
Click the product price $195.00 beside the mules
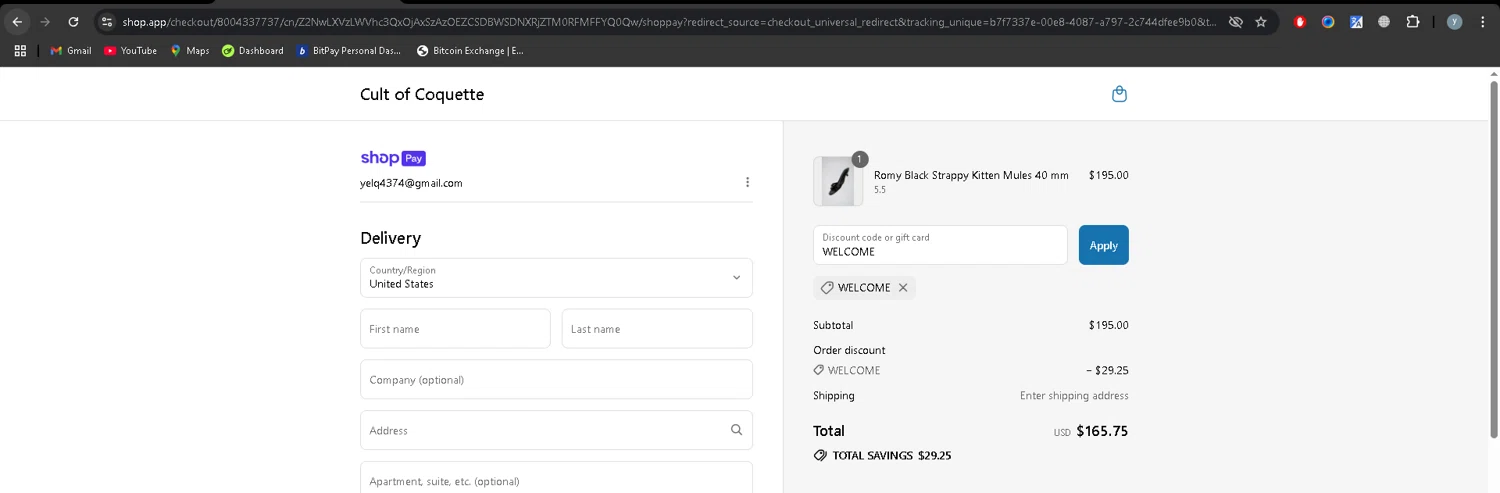pyautogui.click(x=1108, y=175)
